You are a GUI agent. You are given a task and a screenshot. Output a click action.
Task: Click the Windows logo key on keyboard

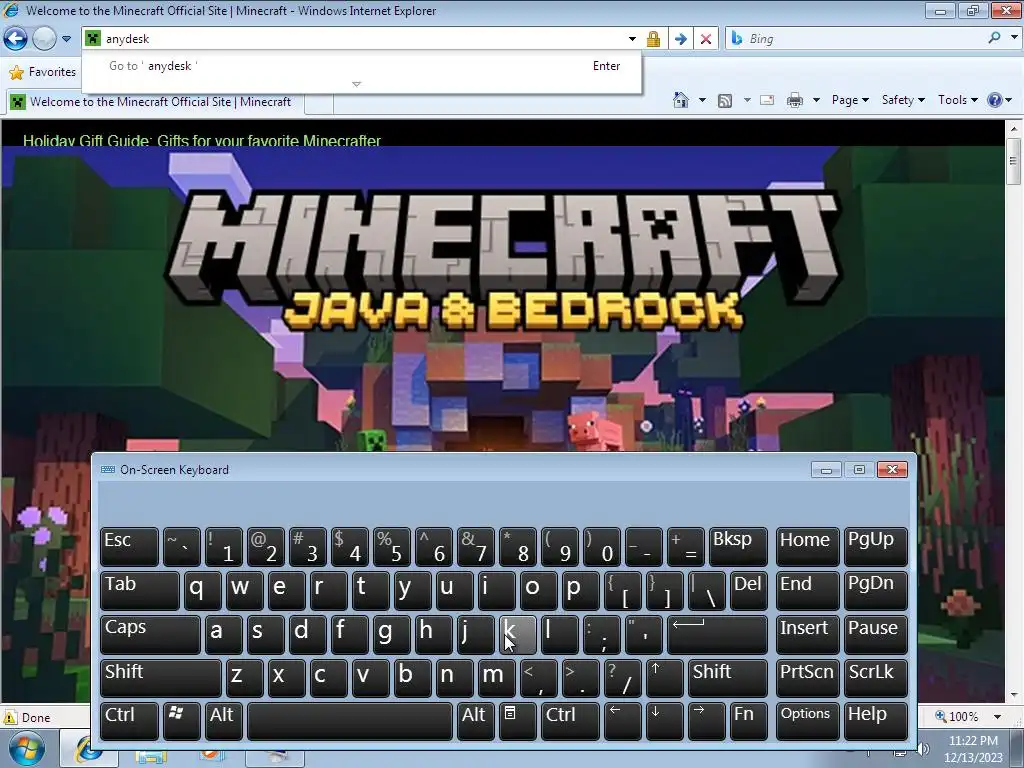pyautogui.click(x=182, y=721)
